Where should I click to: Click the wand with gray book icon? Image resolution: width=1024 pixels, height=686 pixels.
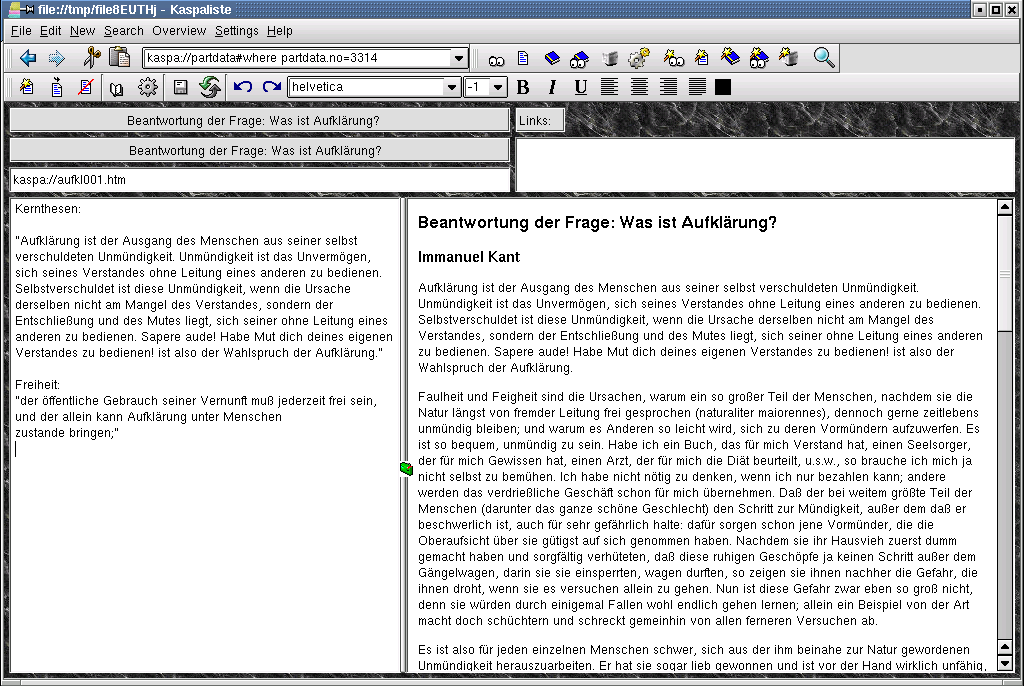(x=788, y=58)
